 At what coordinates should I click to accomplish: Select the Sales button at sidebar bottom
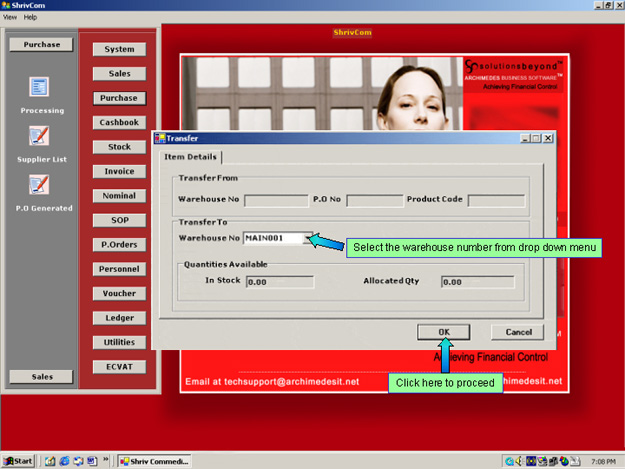41,377
